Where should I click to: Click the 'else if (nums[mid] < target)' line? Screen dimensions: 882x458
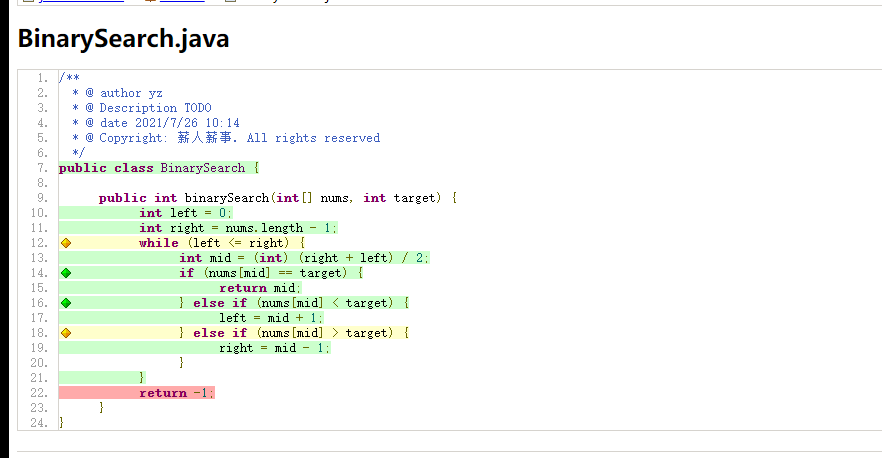pos(294,303)
